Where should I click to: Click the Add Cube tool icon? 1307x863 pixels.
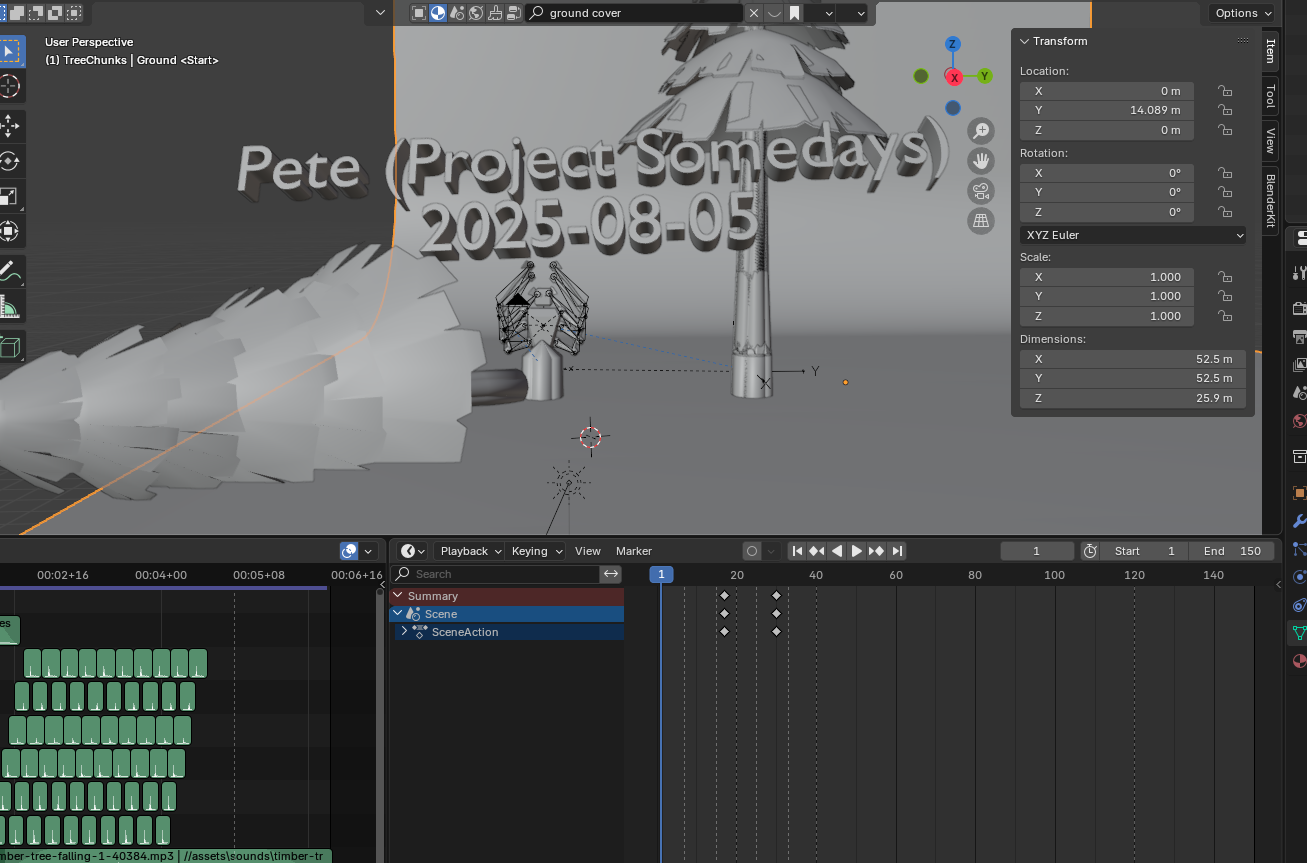click(9, 347)
